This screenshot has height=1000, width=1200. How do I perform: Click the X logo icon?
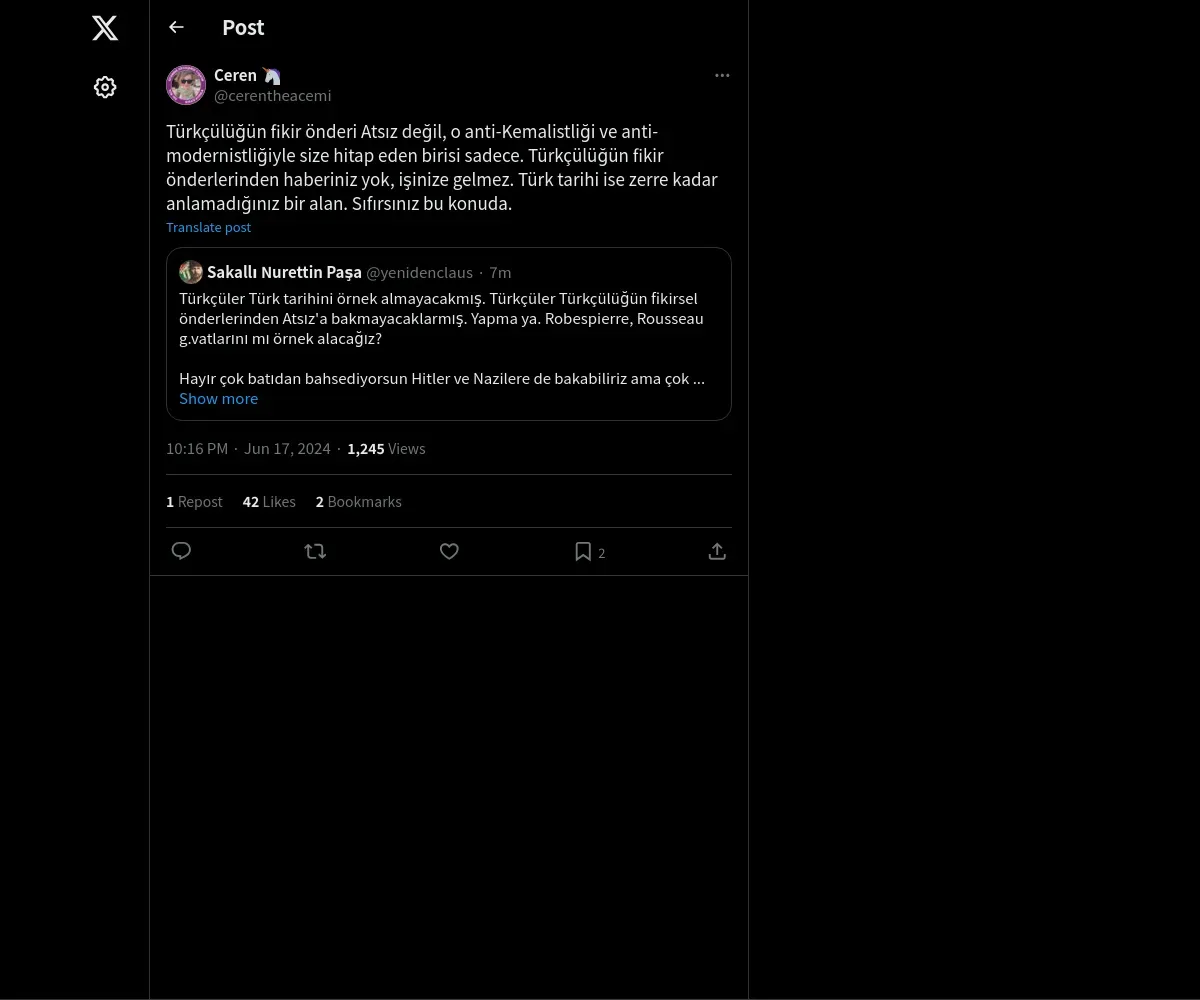pyautogui.click(x=105, y=28)
